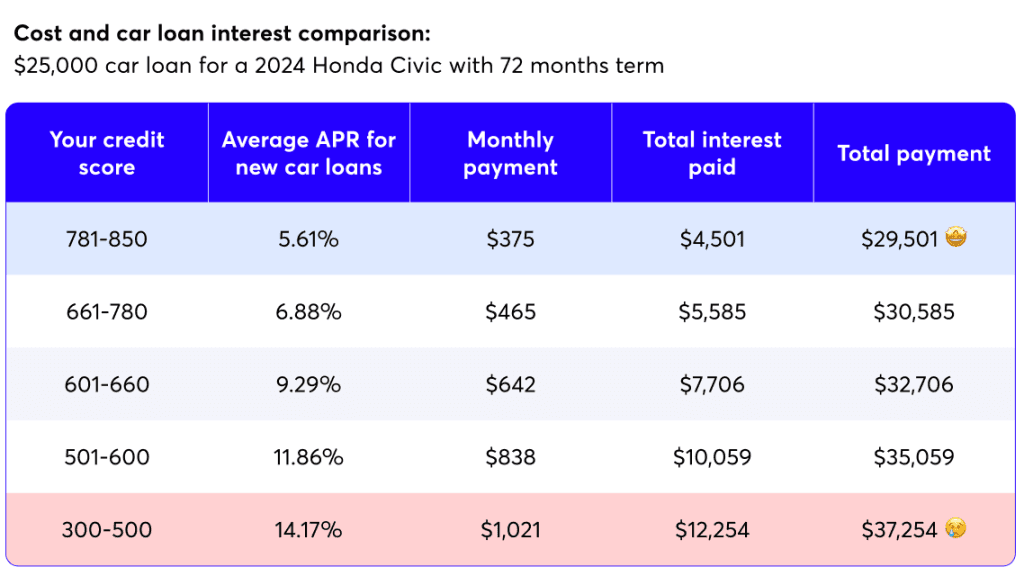Select the "Average APR for new car loans" header
Screen dimensions: 1024x576
(309, 153)
